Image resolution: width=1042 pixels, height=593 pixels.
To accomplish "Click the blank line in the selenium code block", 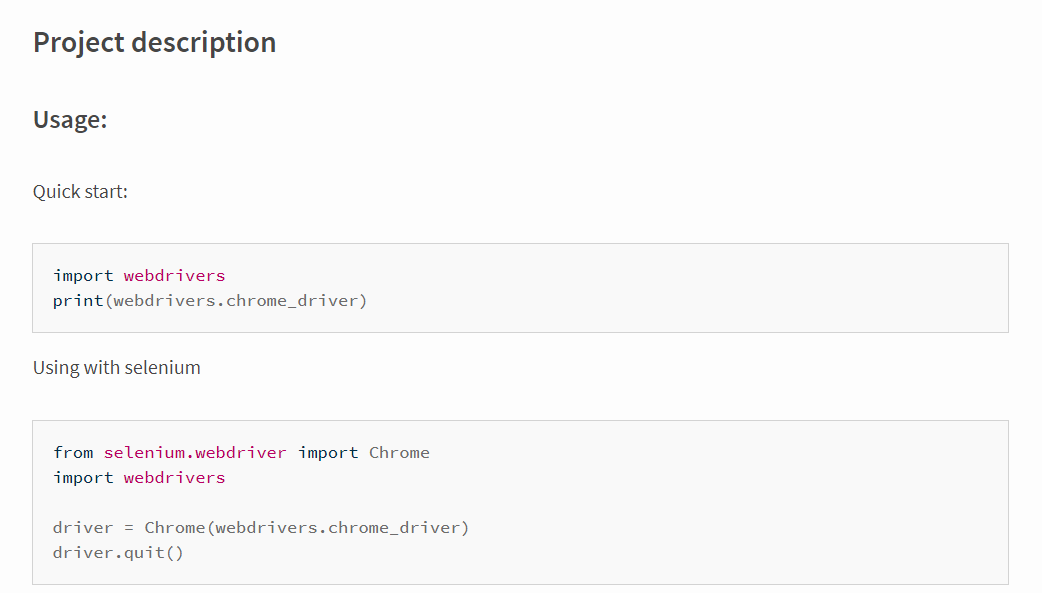I will point(300,502).
